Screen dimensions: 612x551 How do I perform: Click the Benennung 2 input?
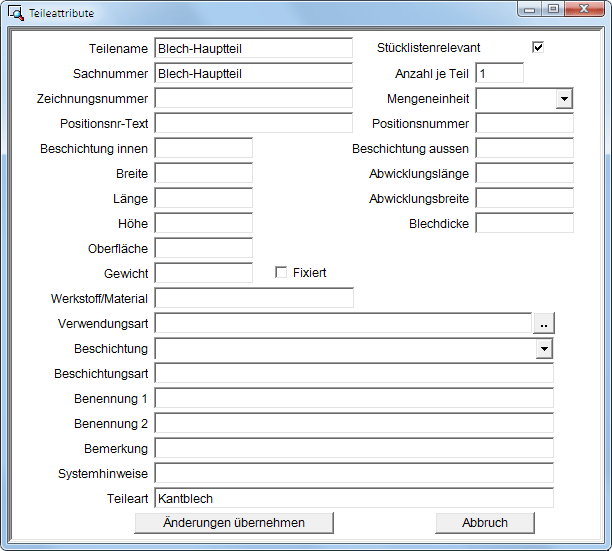click(x=354, y=423)
